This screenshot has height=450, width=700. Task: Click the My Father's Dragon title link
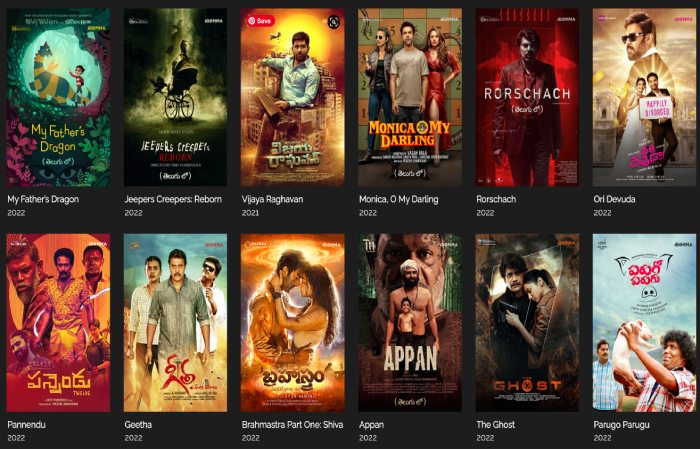coord(43,200)
